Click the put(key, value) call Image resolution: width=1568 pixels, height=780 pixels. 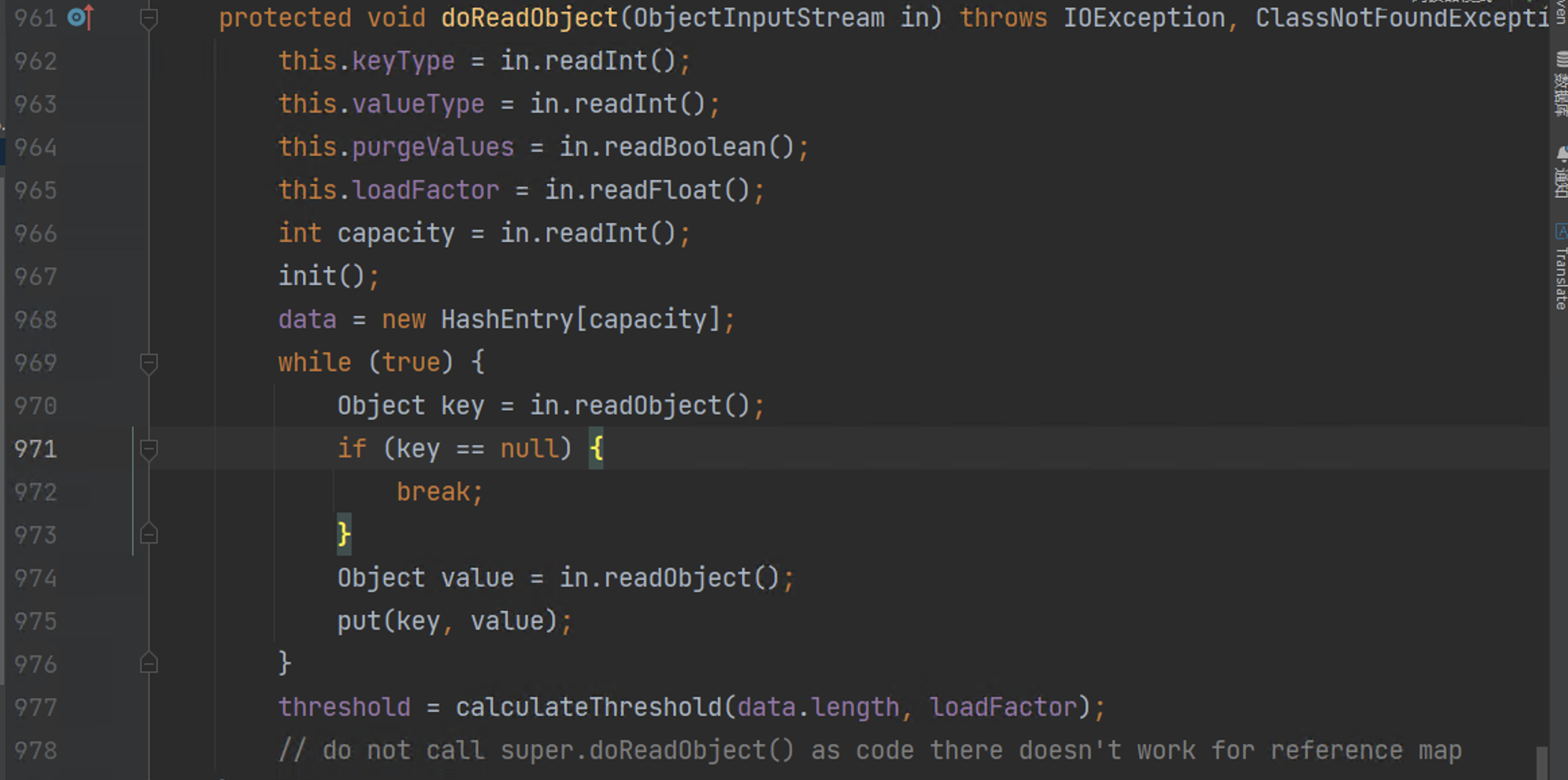coord(358,621)
